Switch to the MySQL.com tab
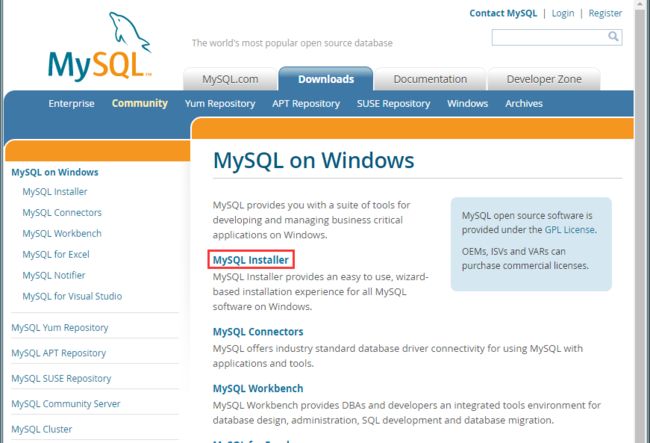Image resolution: width=650 pixels, height=443 pixels. pyautogui.click(x=230, y=79)
